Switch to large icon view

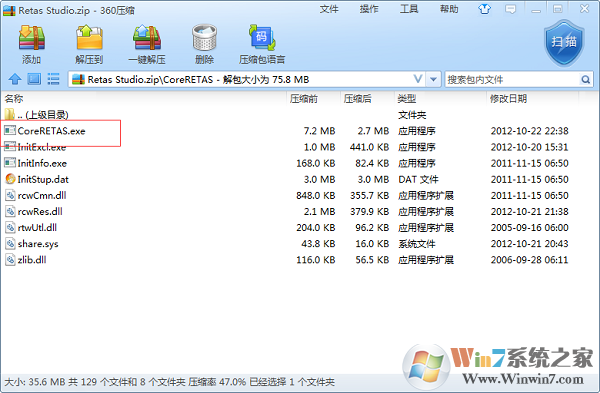[34, 79]
